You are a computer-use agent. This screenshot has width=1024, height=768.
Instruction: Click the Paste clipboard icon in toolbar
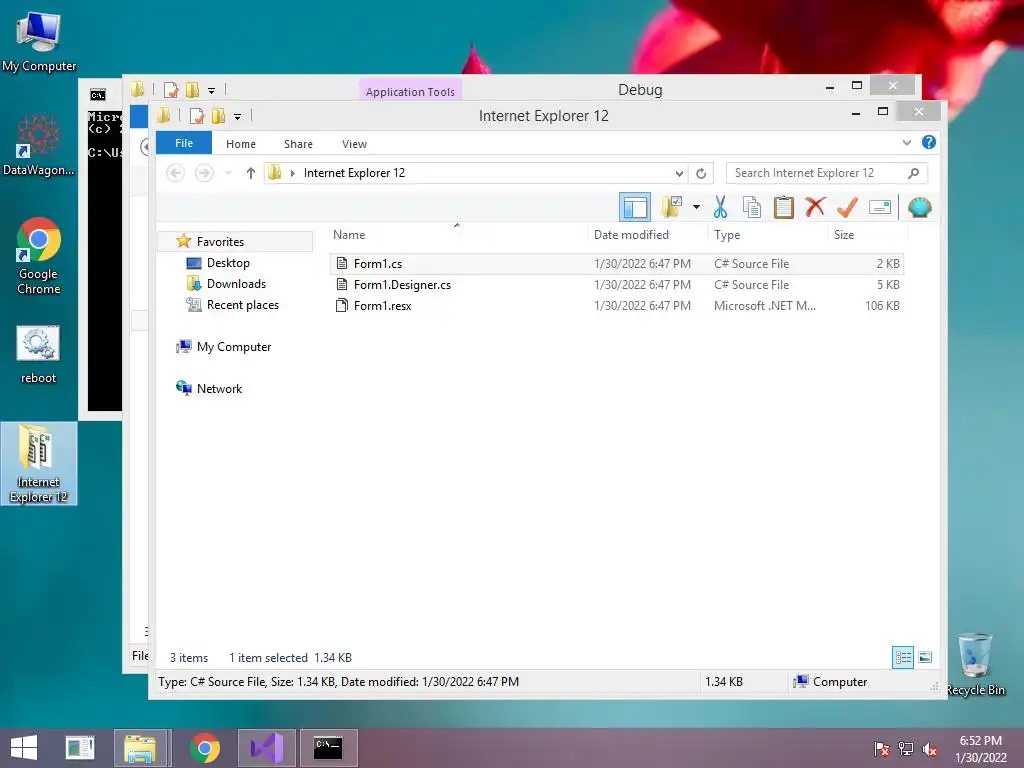coord(784,208)
